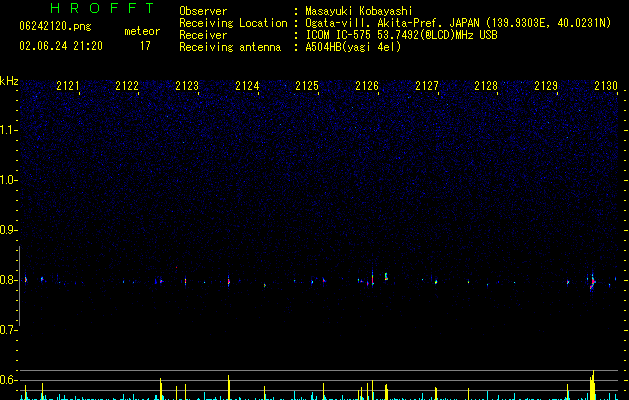This screenshot has height=400, width=629.
Task: Click the 2130 time marker
Action: 606,86
